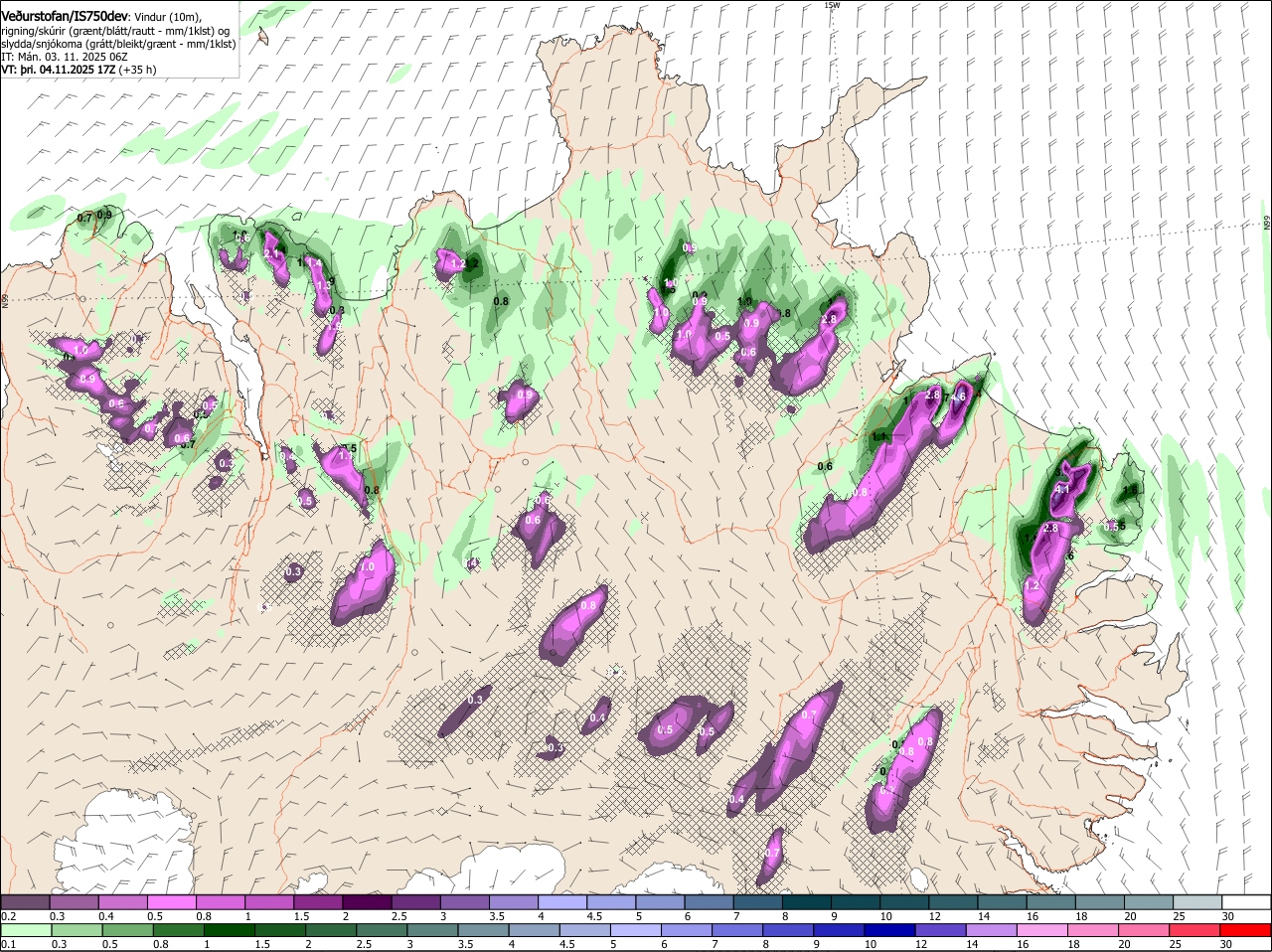Click the title text Veðurstofan/IS750dev
1272x952 pixels.
coord(65,16)
